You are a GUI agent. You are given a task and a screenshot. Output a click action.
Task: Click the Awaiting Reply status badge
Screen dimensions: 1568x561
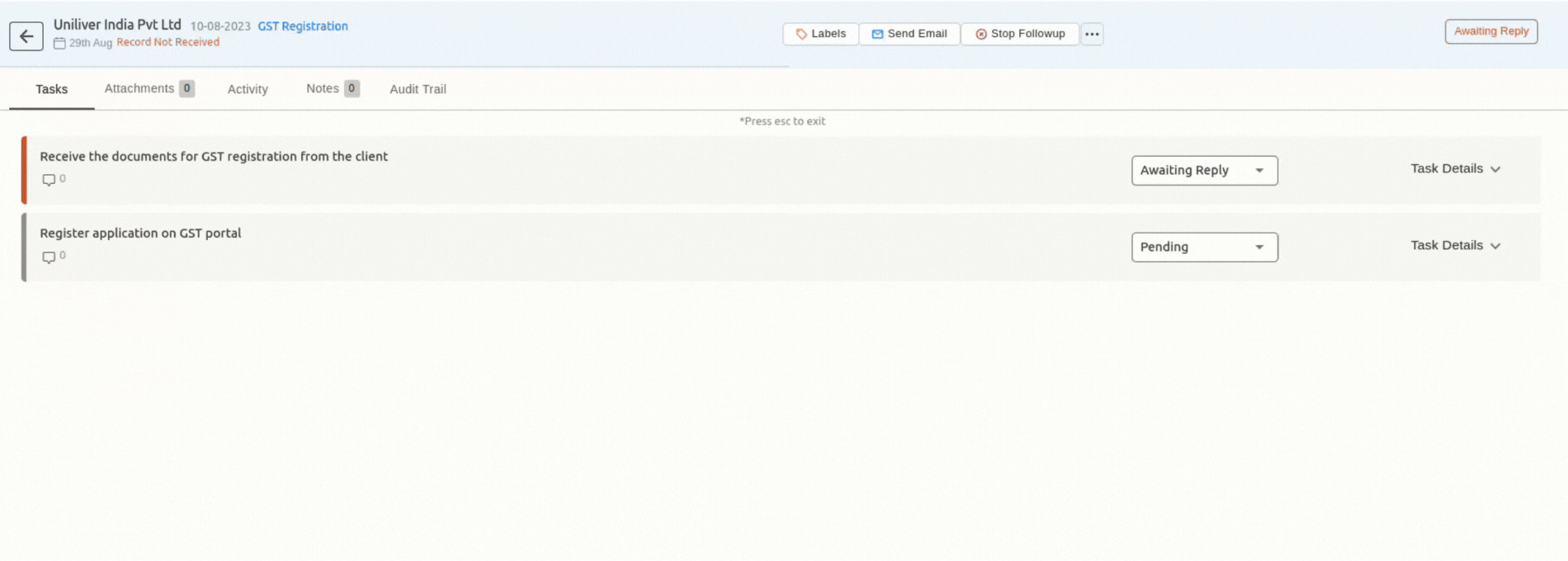(x=1491, y=31)
